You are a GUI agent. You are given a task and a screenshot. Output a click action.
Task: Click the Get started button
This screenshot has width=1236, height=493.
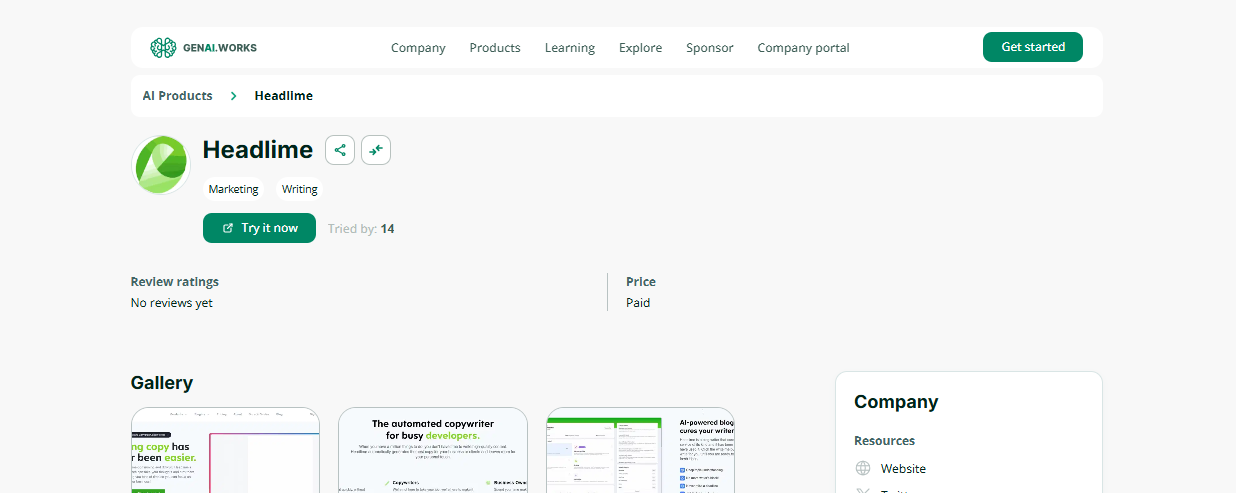click(1033, 47)
